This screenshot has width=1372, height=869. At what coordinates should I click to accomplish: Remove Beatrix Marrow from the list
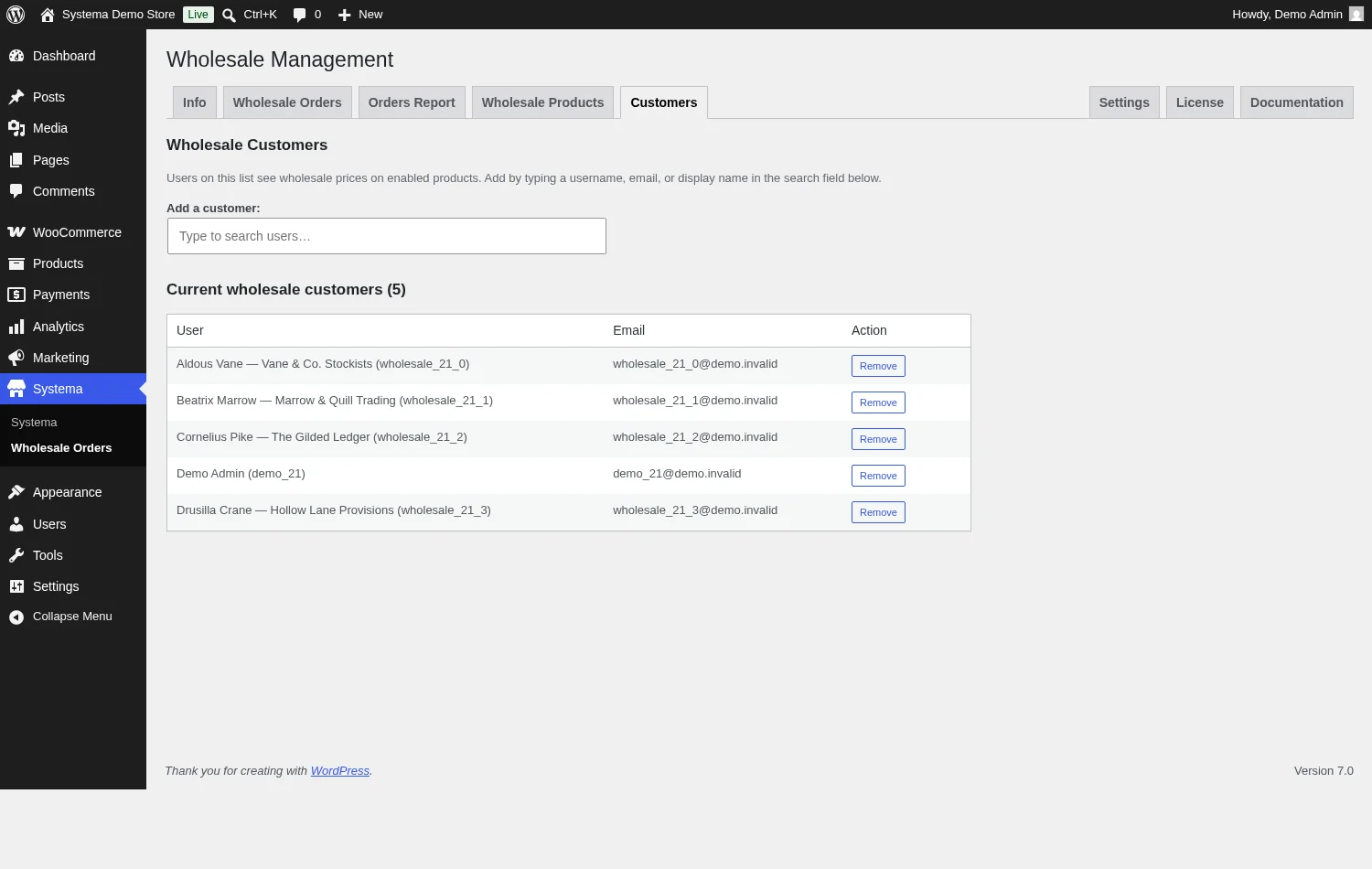click(x=878, y=402)
